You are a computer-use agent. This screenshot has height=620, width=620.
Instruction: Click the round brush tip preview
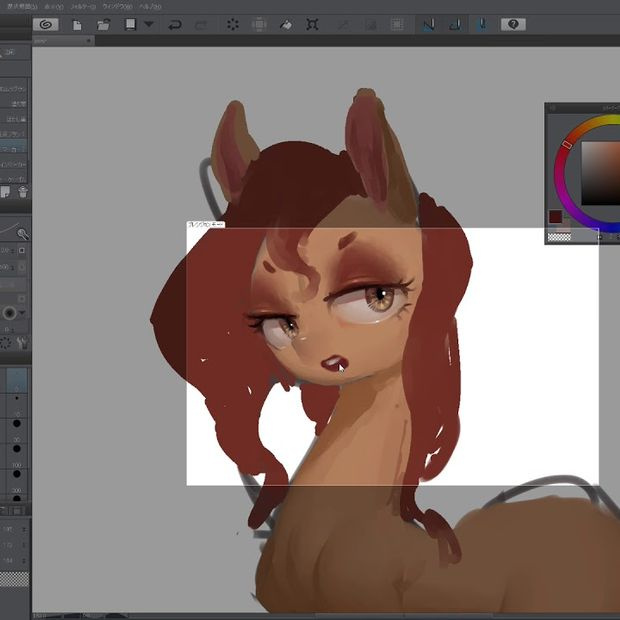9,313
